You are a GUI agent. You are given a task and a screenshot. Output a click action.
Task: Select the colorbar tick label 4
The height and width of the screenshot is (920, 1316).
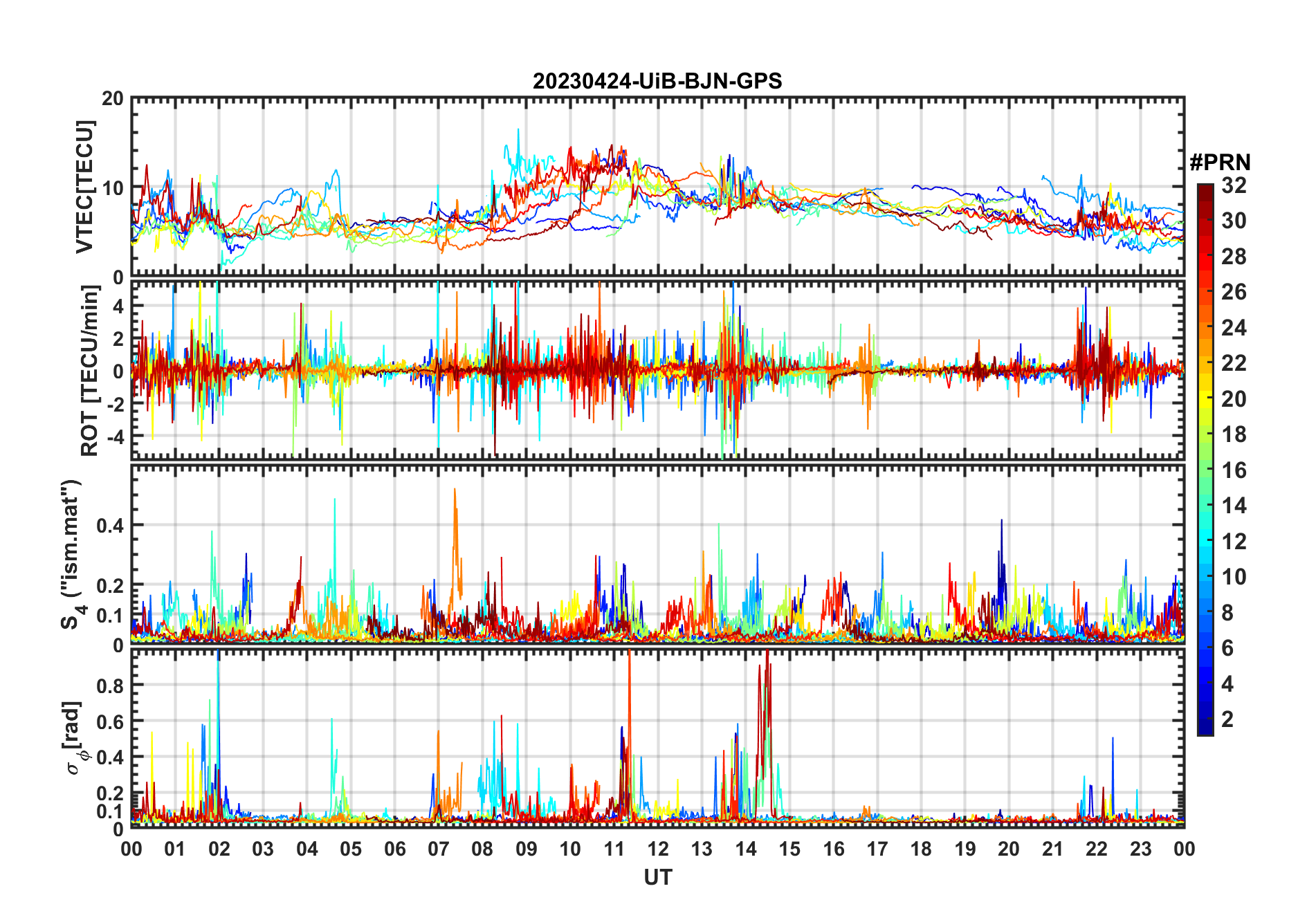point(1227,684)
